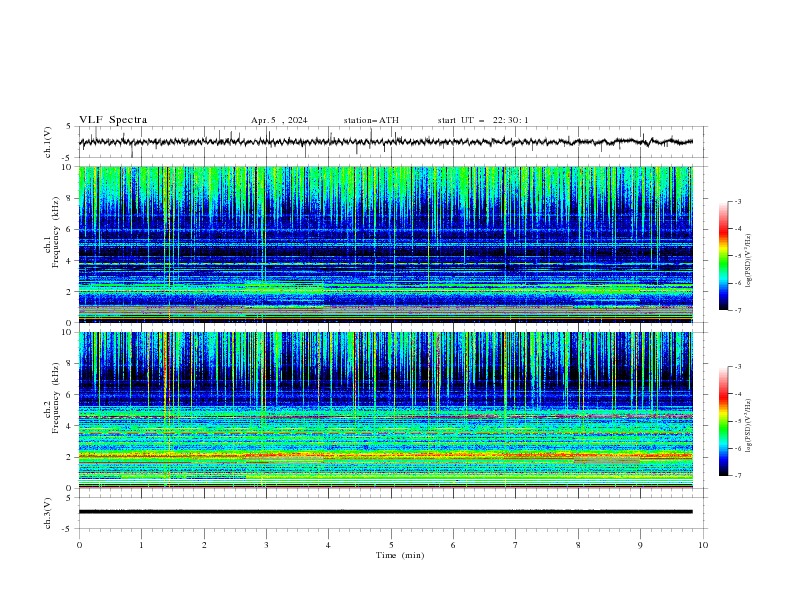Select the "Apr. 5 , 2024" date text
The image size is (792, 612).
279,120
